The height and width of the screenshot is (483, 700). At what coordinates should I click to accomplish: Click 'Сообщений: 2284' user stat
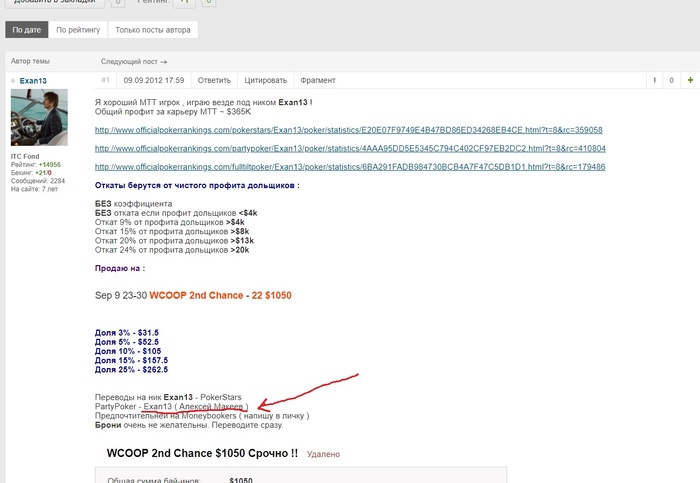tap(38, 181)
